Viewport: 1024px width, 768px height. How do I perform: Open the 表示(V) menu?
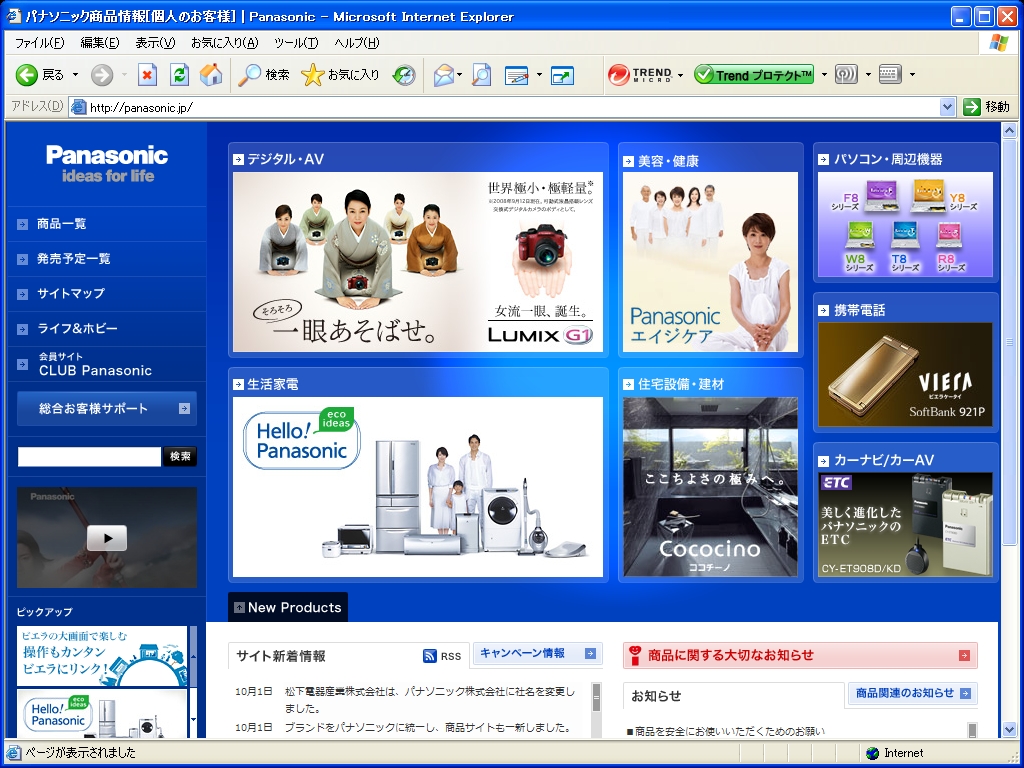click(x=155, y=43)
